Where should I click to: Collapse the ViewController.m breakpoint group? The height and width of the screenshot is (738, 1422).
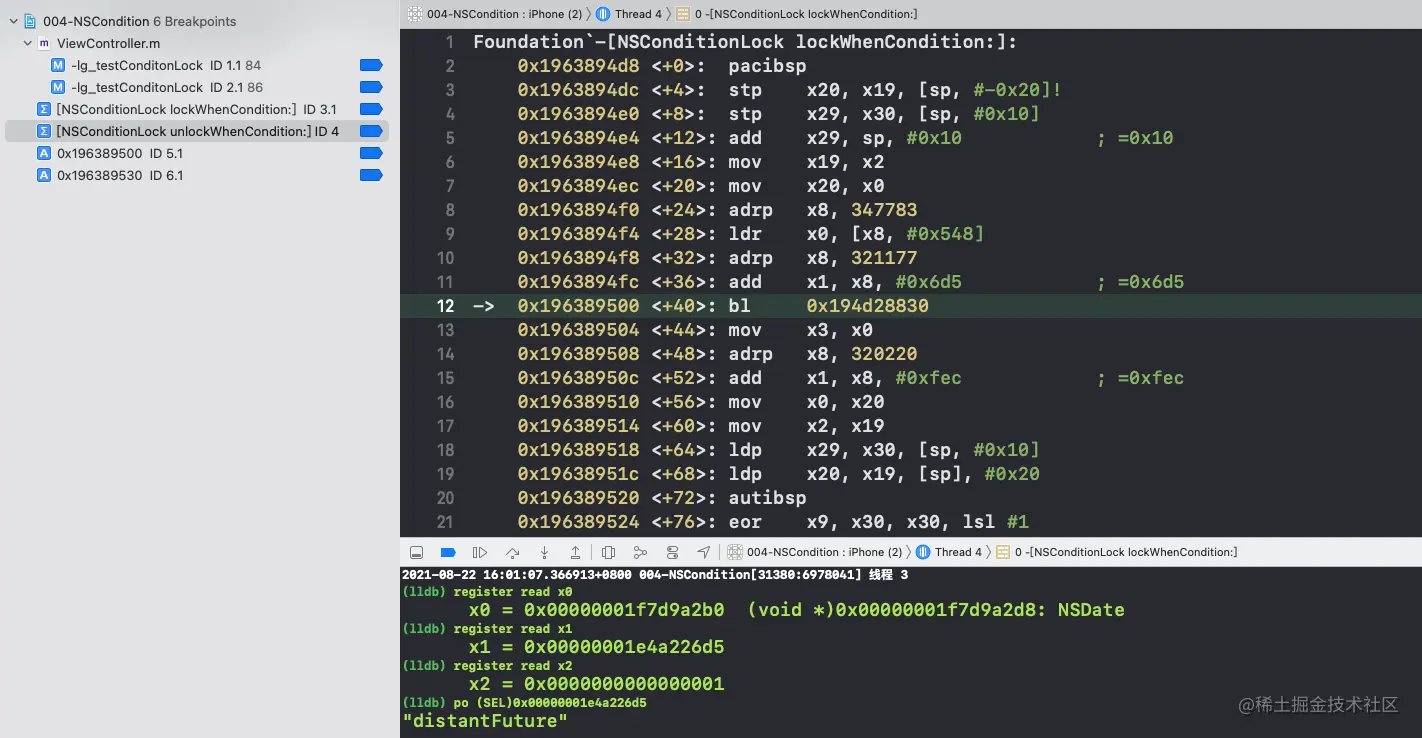pyautogui.click(x=28, y=43)
